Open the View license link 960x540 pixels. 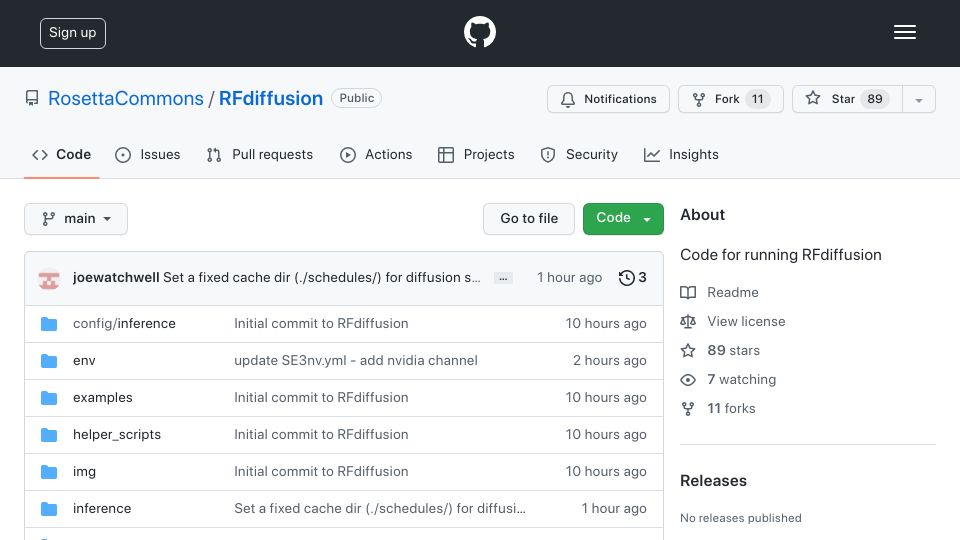tap(746, 321)
